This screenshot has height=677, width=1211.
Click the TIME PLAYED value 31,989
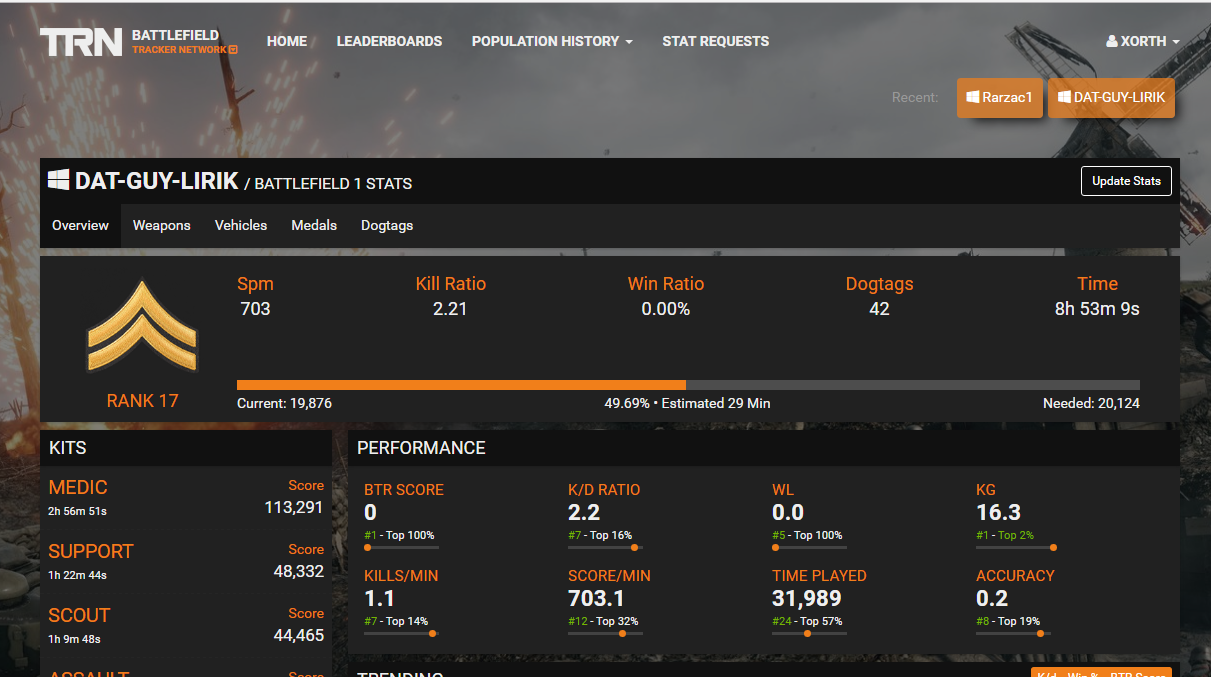(x=807, y=599)
